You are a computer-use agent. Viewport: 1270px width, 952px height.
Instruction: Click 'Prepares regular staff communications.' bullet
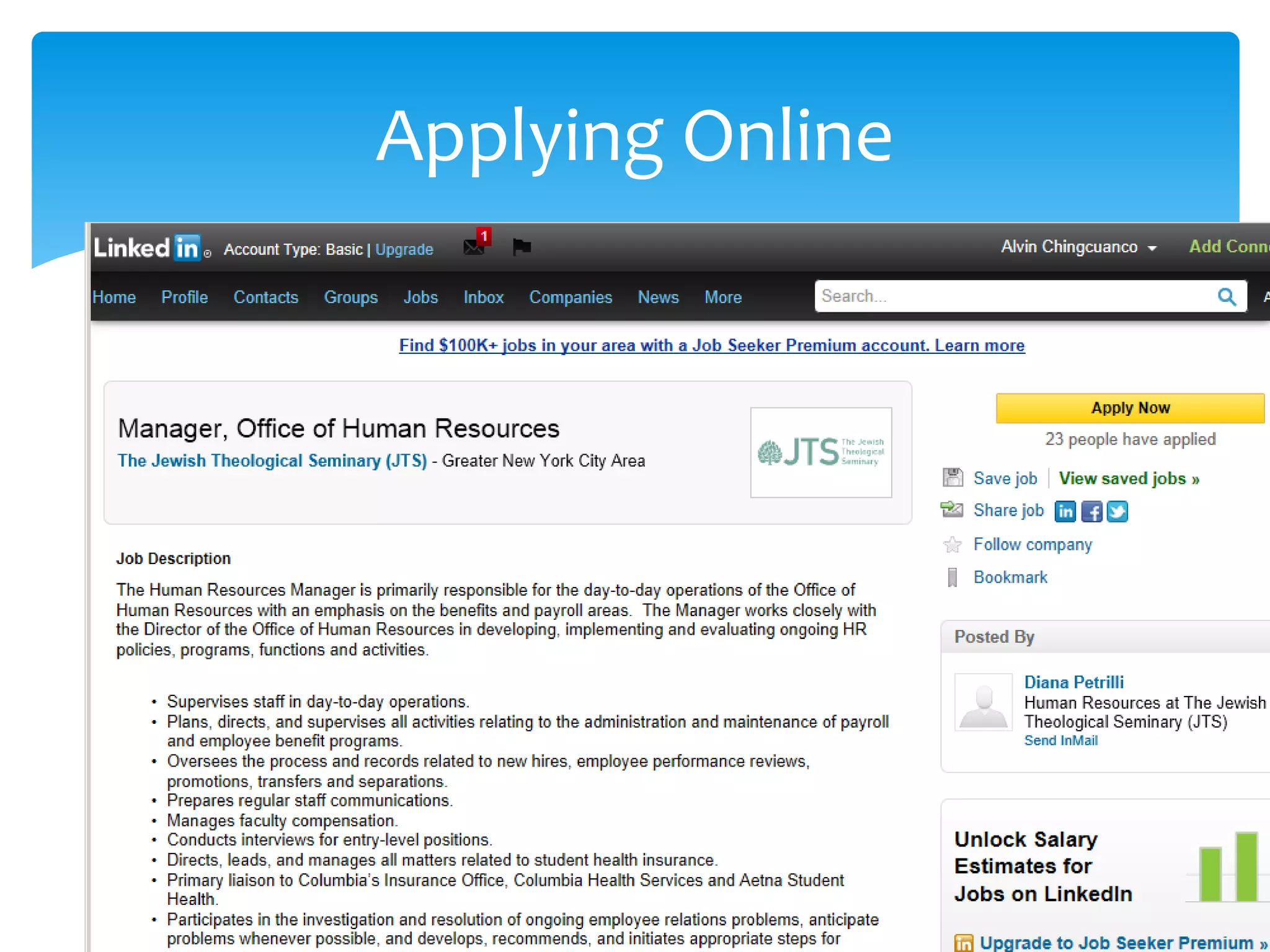[x=310, y=801]
